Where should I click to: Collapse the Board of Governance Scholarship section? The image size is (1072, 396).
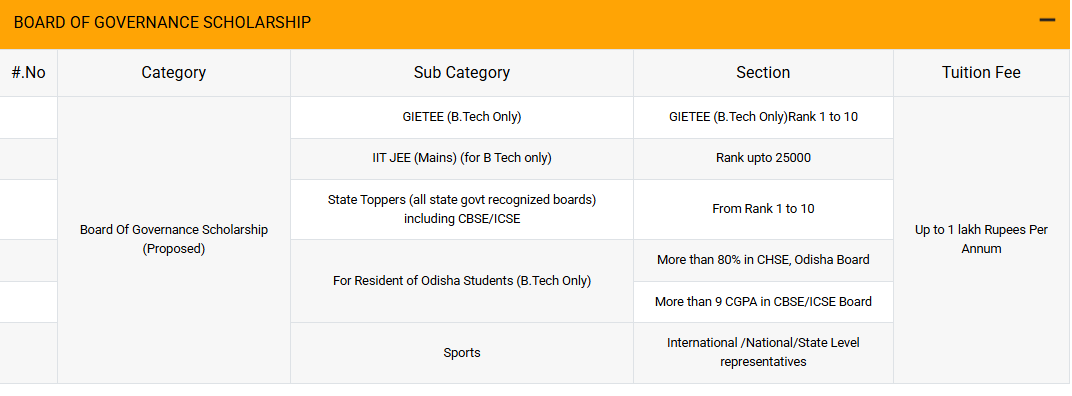[x=1047, y=21]
